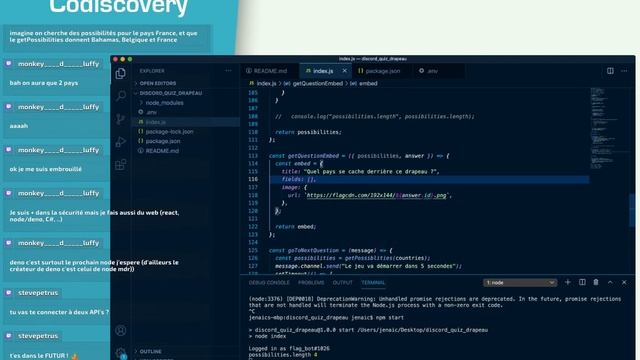Select the Terminal panel tab
Viewport: 640px width, 360px height.
coord(373,282)
